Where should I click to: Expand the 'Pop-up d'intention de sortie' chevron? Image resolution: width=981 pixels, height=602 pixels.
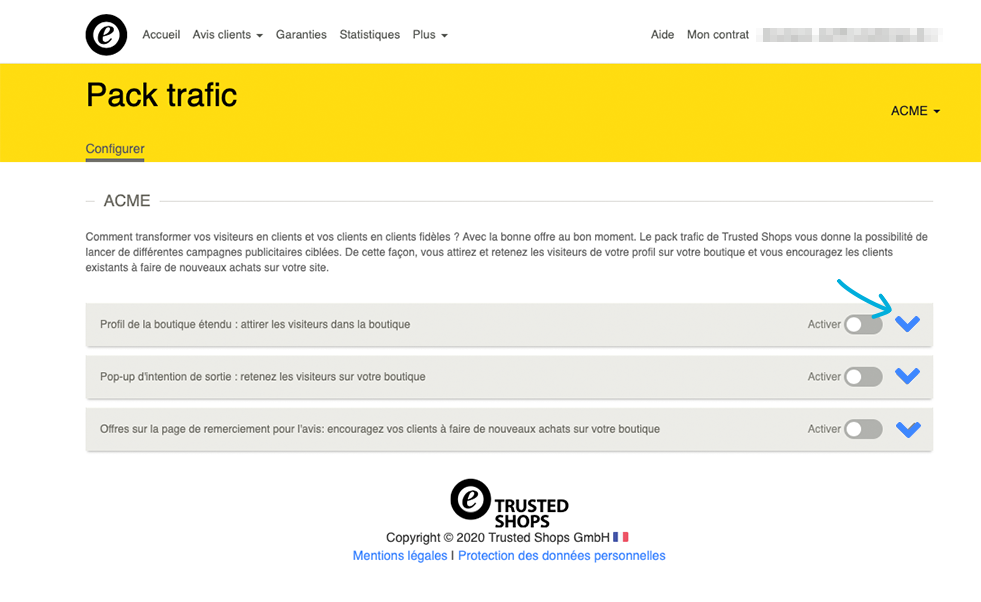pyautogui.click(x=907, y=375)
